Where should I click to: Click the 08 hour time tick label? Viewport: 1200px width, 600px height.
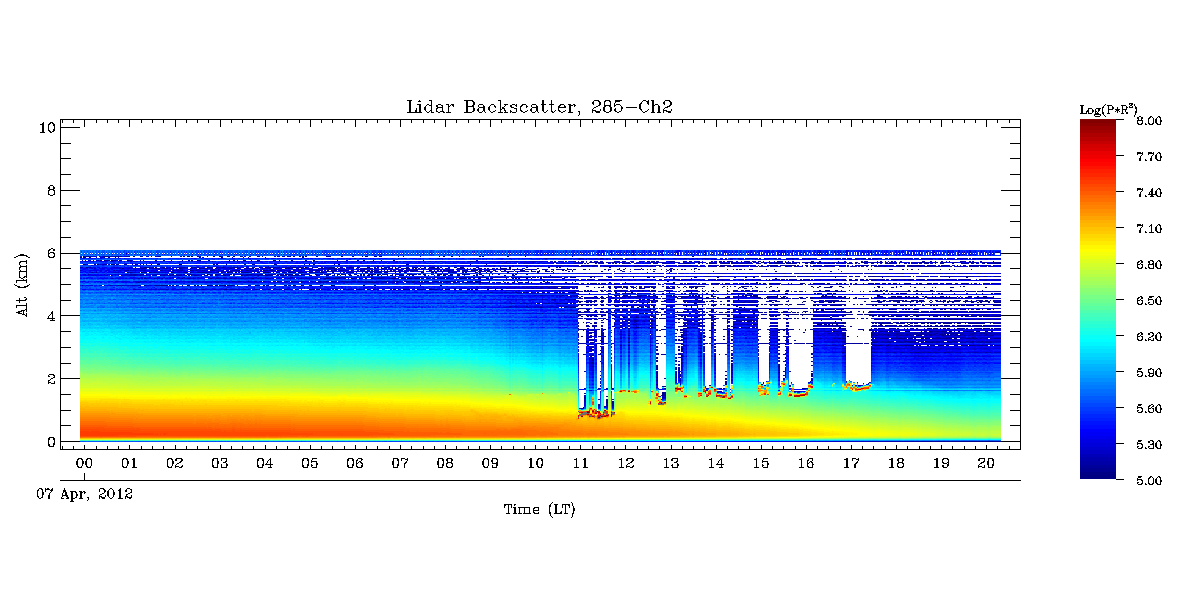[x=445, y=464]
